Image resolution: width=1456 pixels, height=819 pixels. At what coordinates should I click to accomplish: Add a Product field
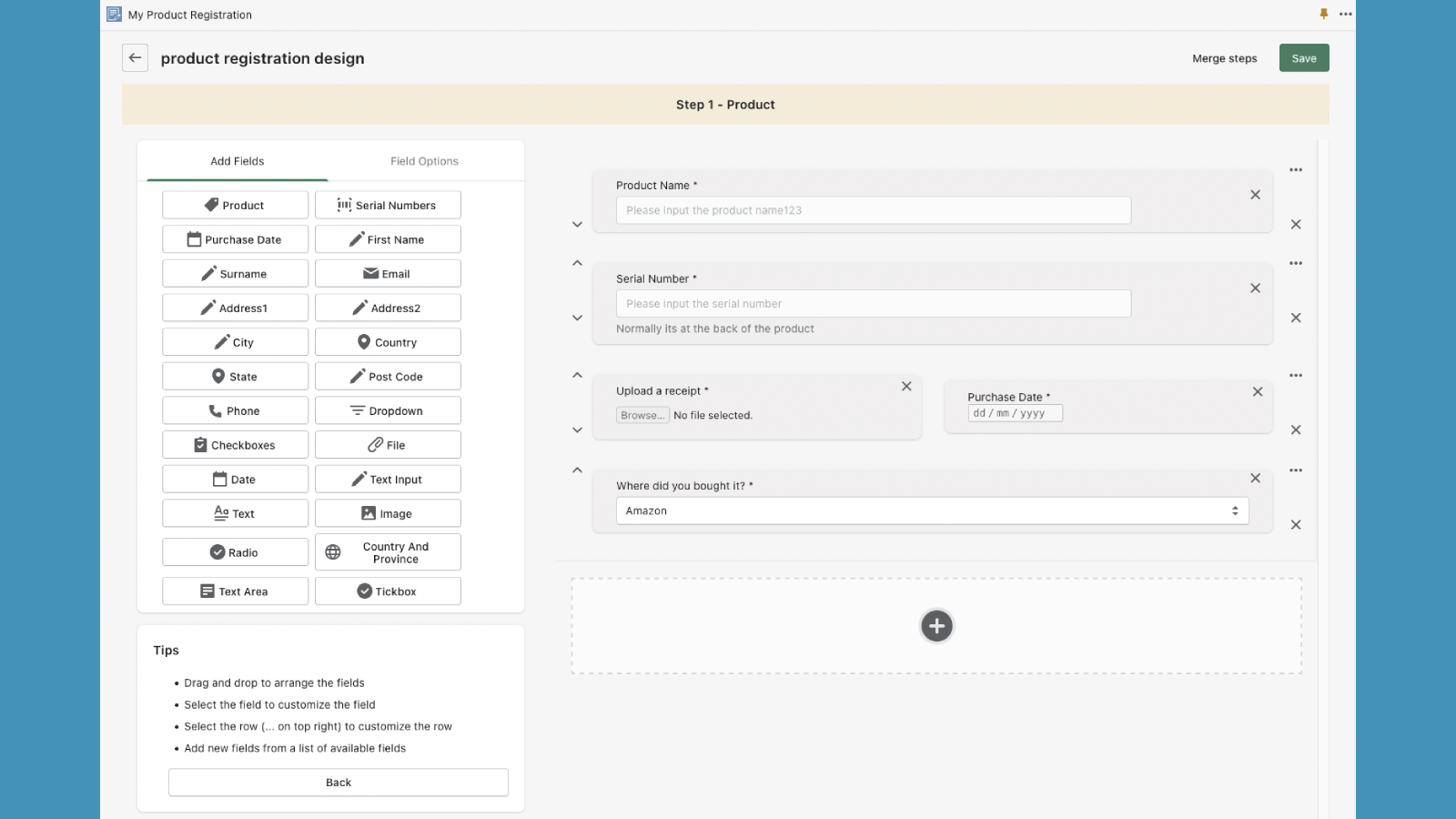235,205
